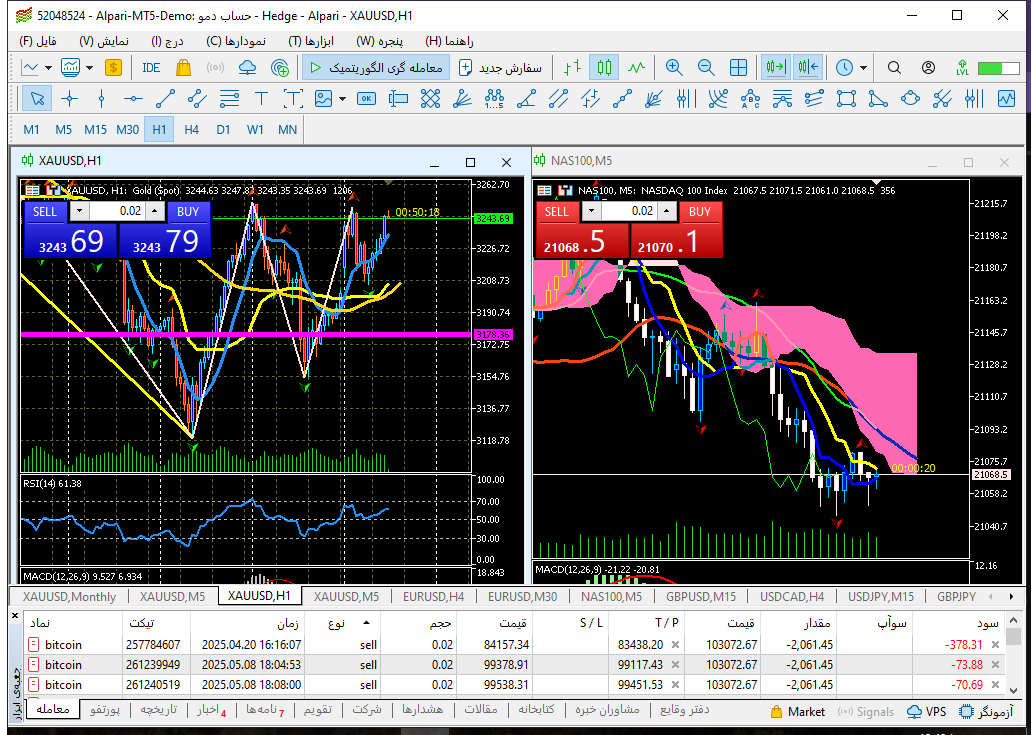Image resolution: width=1034 pixels, height=735 pixels.
Task: Select the triangle shape drawing tool
Action: tap(878, 99)
